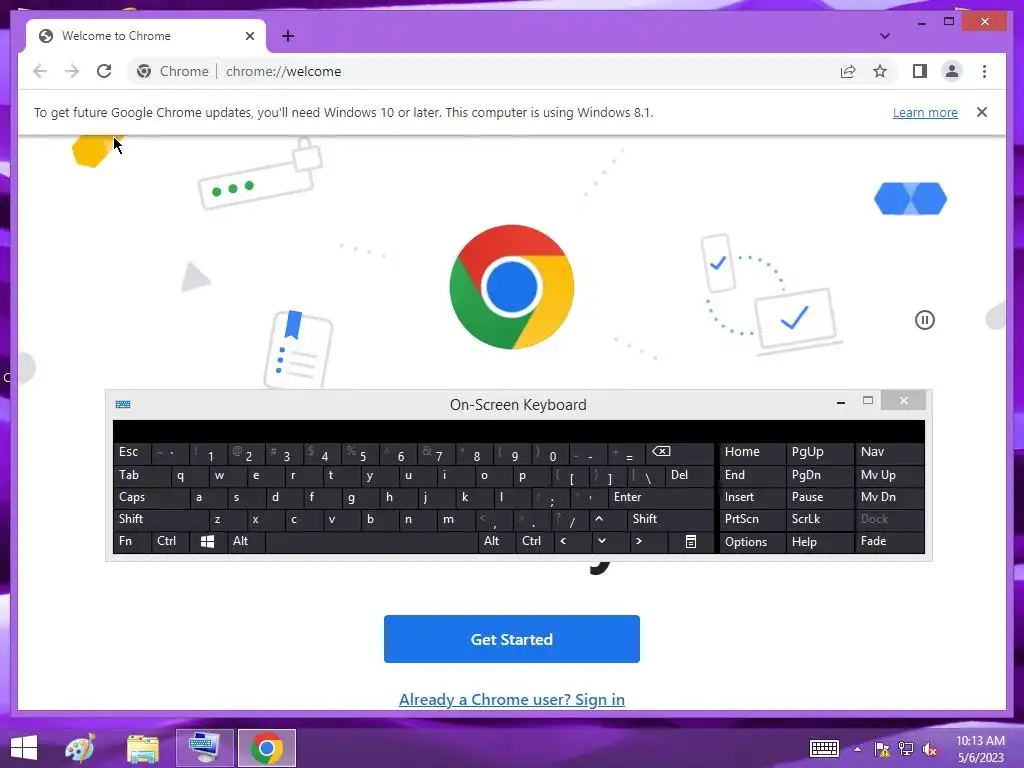Open the tab search chevron

coord(885,36)
